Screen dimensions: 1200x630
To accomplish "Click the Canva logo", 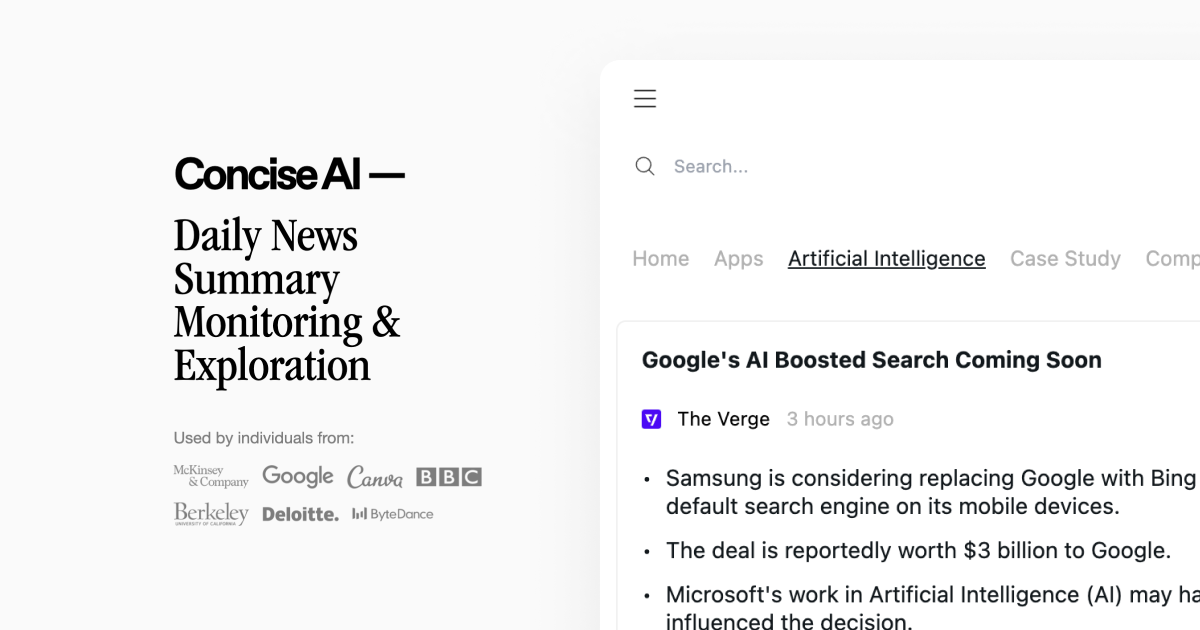I will pos(375,478).
